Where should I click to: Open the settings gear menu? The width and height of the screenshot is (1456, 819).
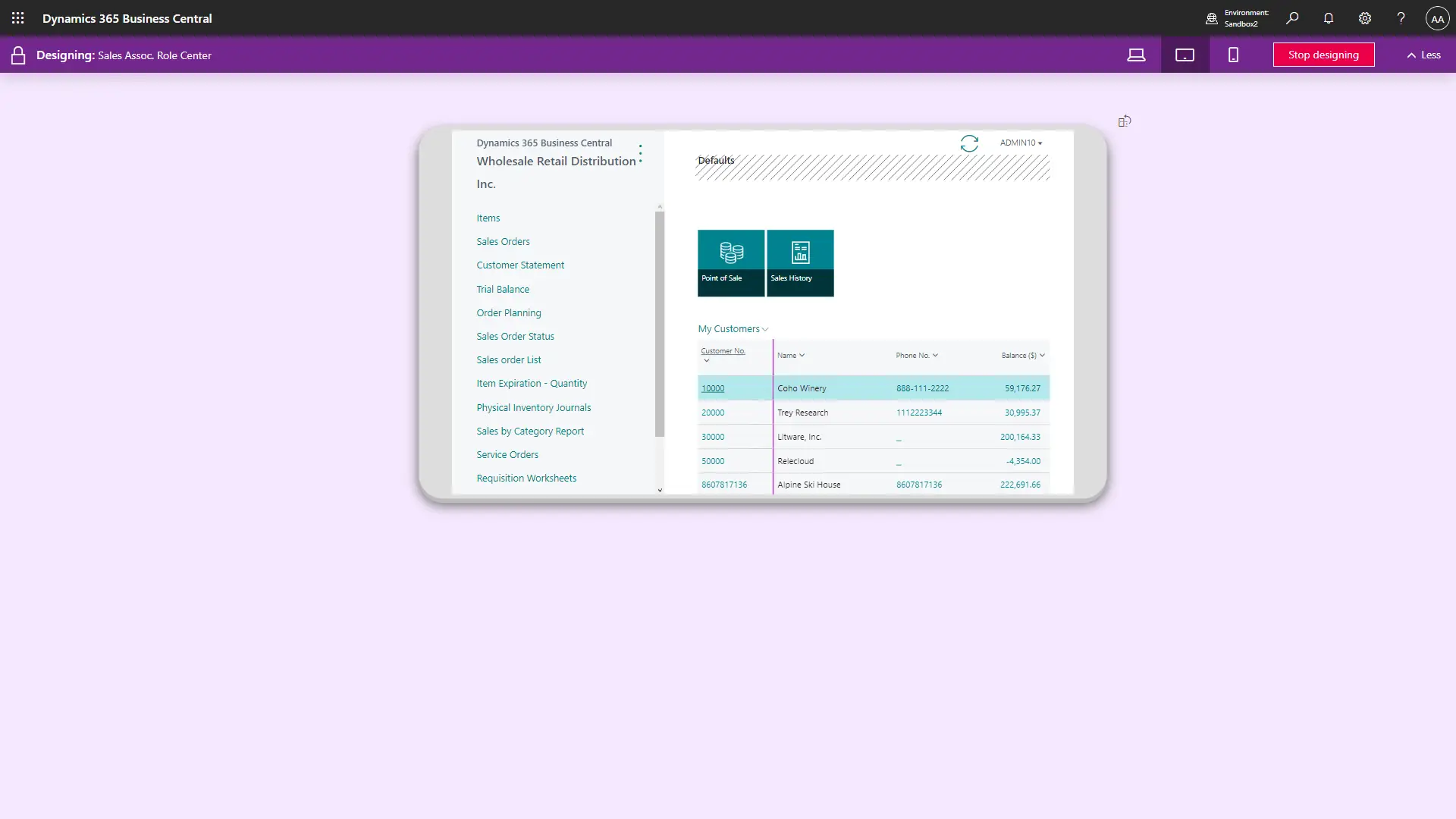coord(1365,18)
